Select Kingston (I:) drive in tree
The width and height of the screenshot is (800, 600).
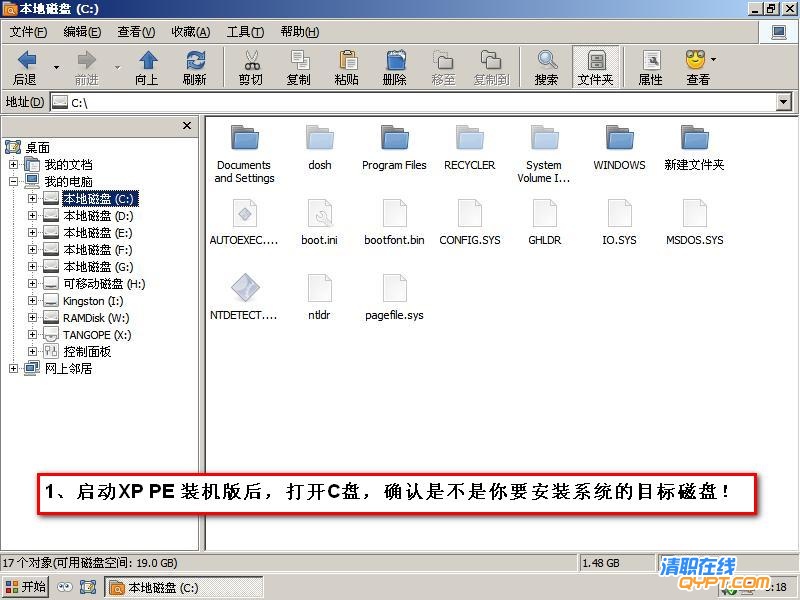93,301
